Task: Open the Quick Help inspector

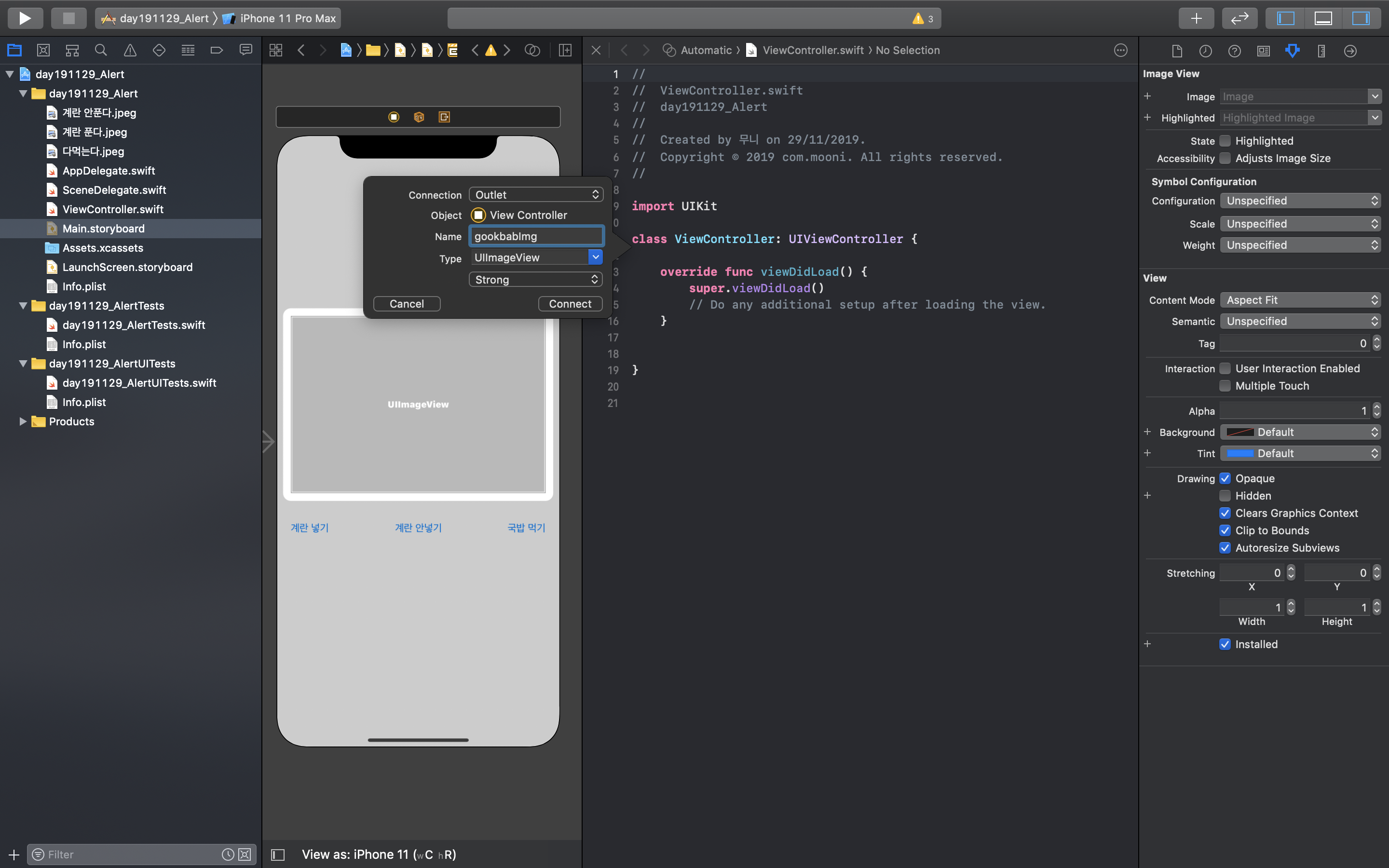Action: pyautogui.click(x=1234, y=51)
